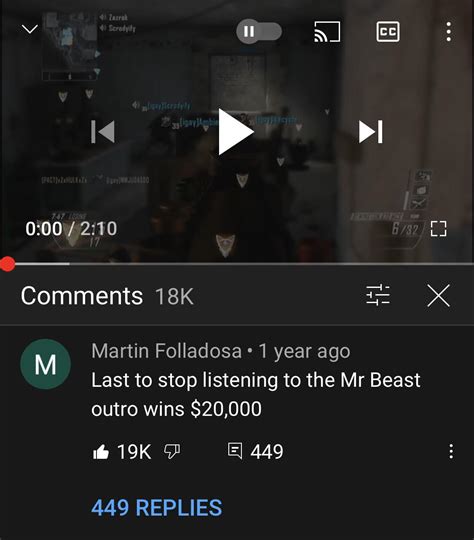Open the video player options menu
474x540 pixels.
(x=449, y=32)
